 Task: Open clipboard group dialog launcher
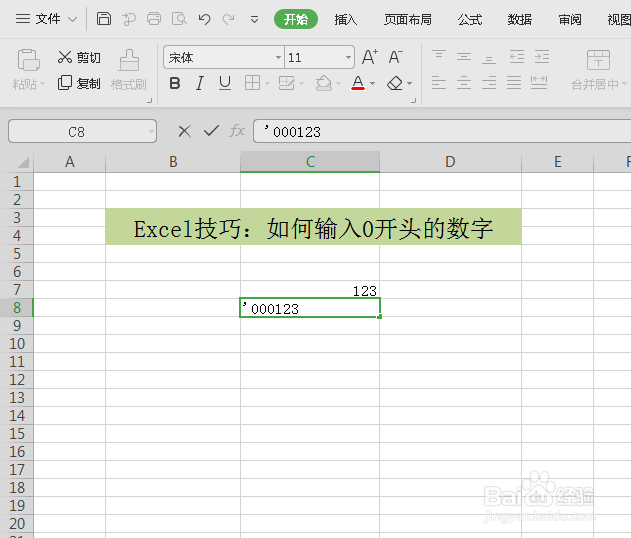149,101
